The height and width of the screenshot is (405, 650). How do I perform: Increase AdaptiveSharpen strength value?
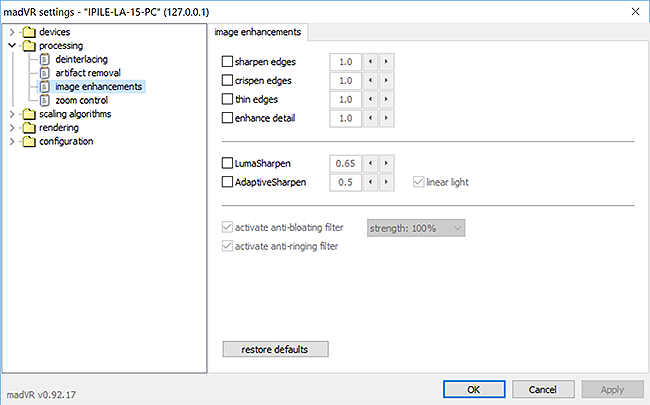[386, 182]
